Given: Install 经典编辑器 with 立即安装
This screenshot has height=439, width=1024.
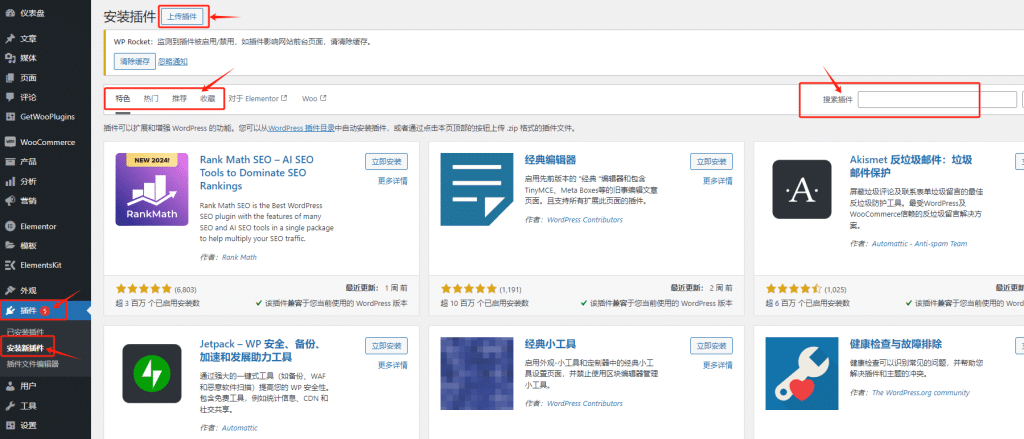Looking at the screenshot, I should coord(711,161).
